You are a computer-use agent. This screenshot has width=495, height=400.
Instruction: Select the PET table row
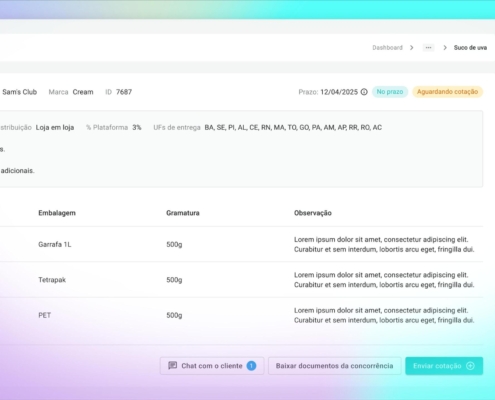pos(241,315)
